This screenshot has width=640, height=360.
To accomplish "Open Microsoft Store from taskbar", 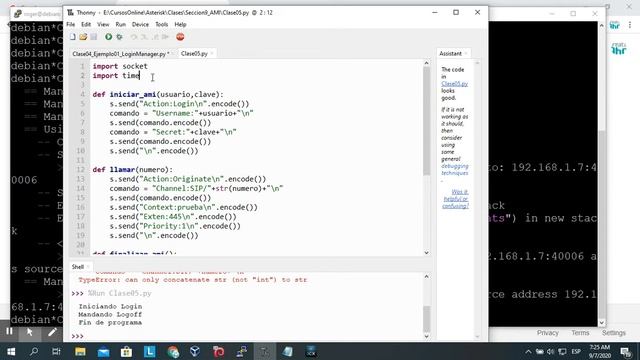I will (126, 351).
